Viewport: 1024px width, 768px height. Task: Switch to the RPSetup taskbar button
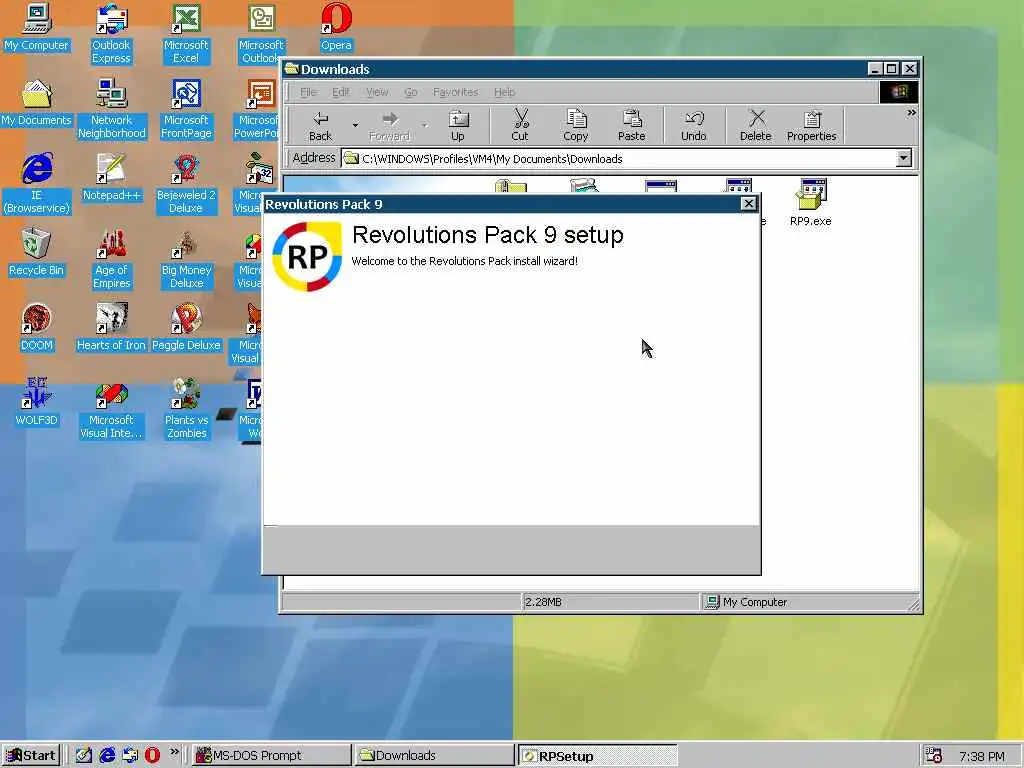tap(597, 756)
